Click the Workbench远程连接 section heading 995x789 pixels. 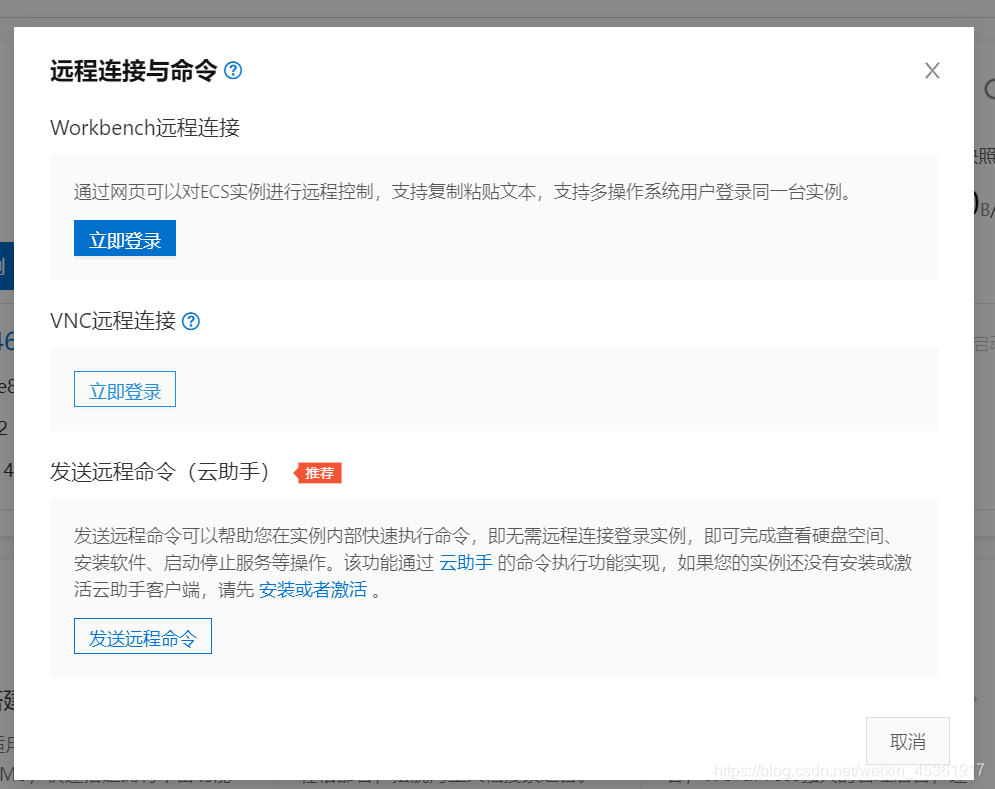click(145, 128)
